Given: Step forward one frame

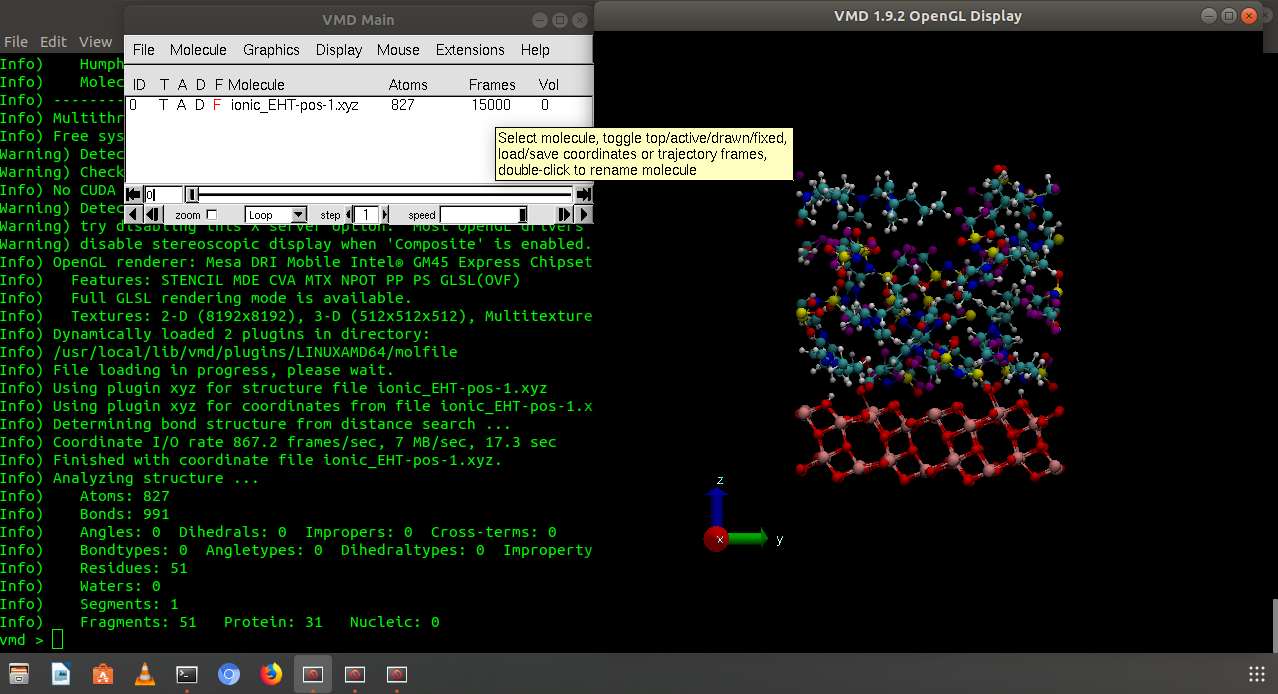Looking at the screenshot, I should (565, 214).
